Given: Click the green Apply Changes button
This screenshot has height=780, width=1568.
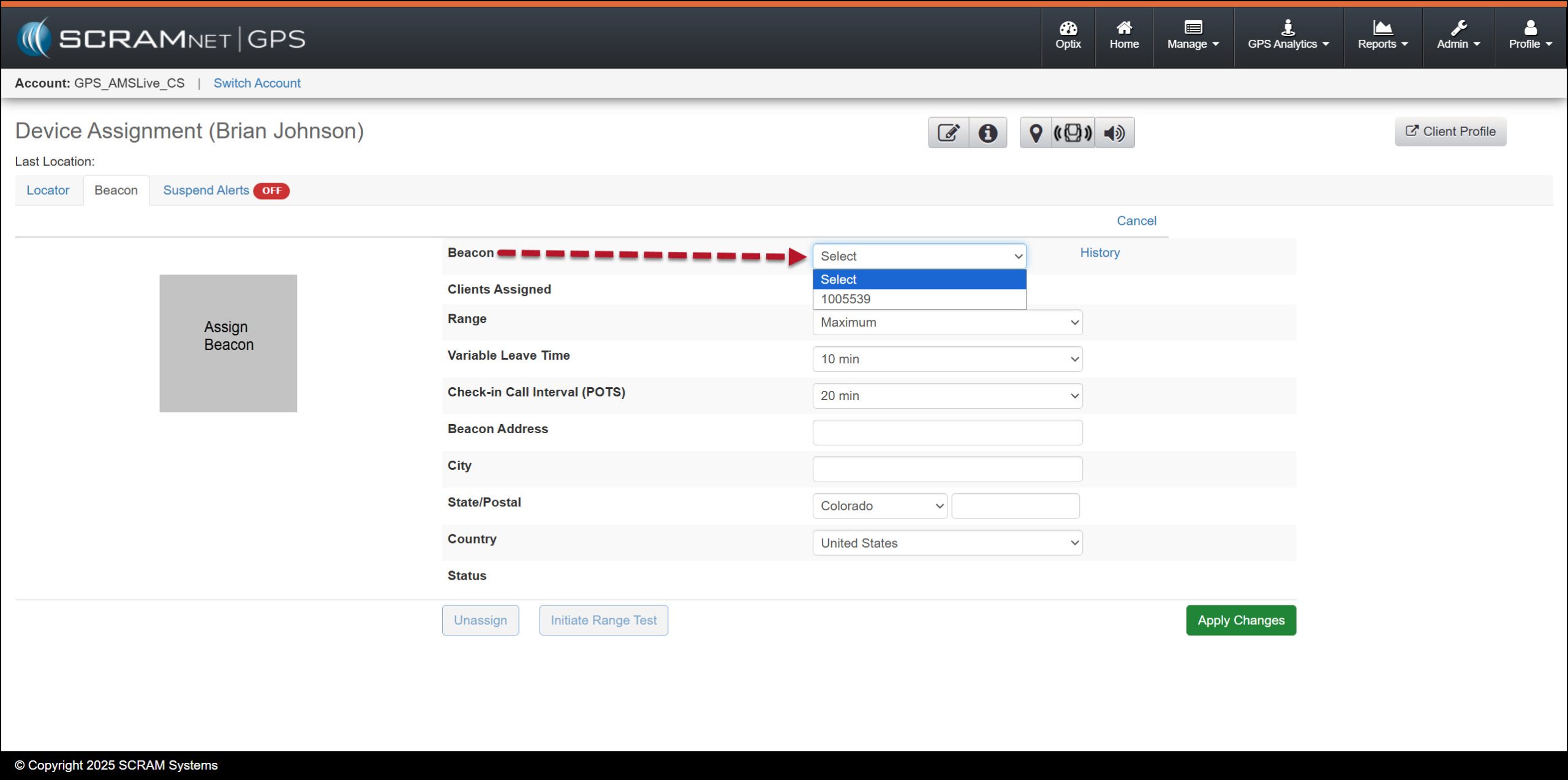Looking at the screenshot, I should click(1240, 620).
